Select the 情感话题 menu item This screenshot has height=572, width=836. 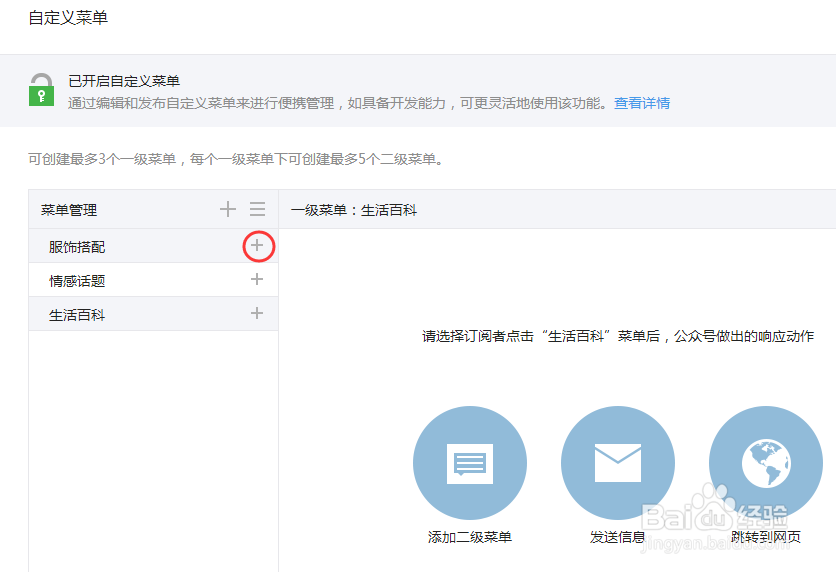(x=154, y=280)
